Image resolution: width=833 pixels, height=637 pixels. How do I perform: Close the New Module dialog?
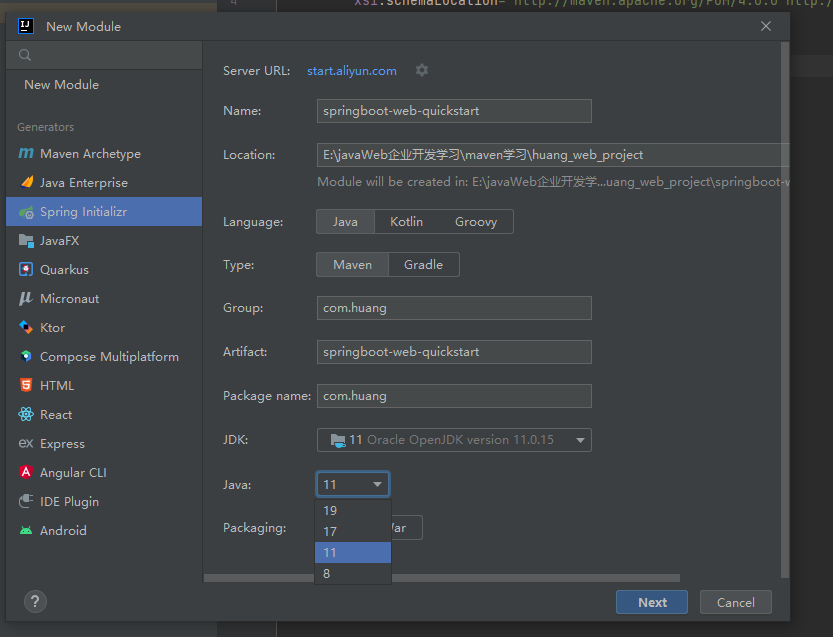click(x=766, y=26)
